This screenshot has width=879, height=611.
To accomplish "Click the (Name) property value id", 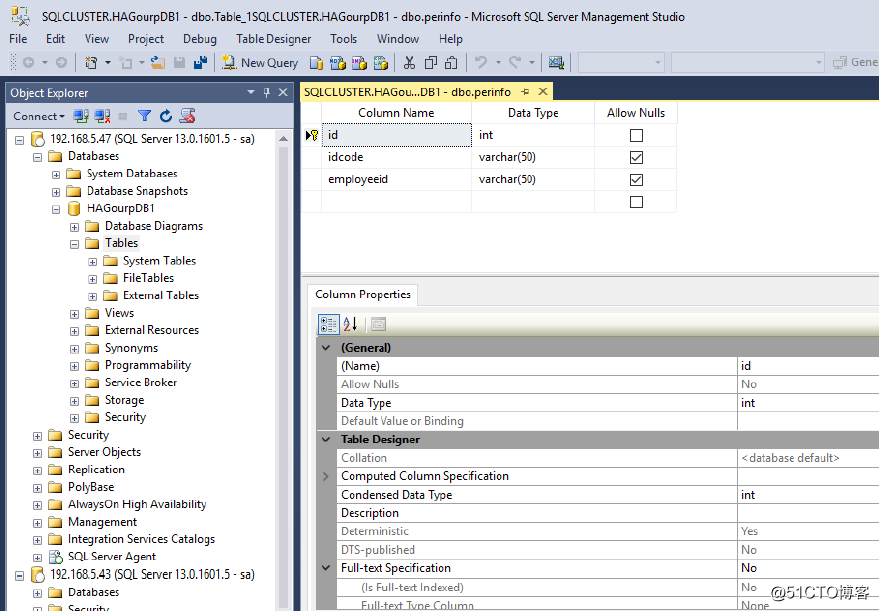I will coord(808,366).
